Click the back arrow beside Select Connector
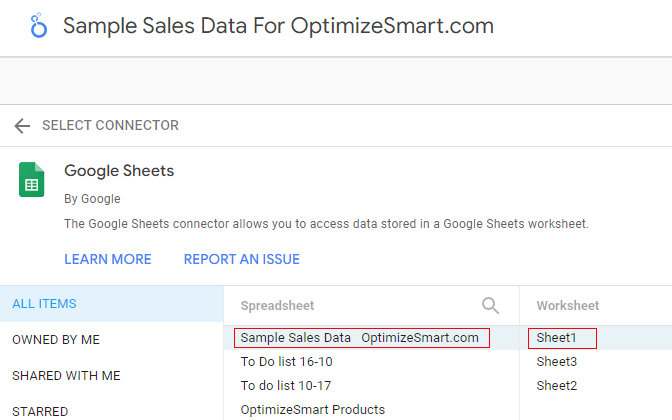This screenshot has height=420, width=672. pos(22,126)
